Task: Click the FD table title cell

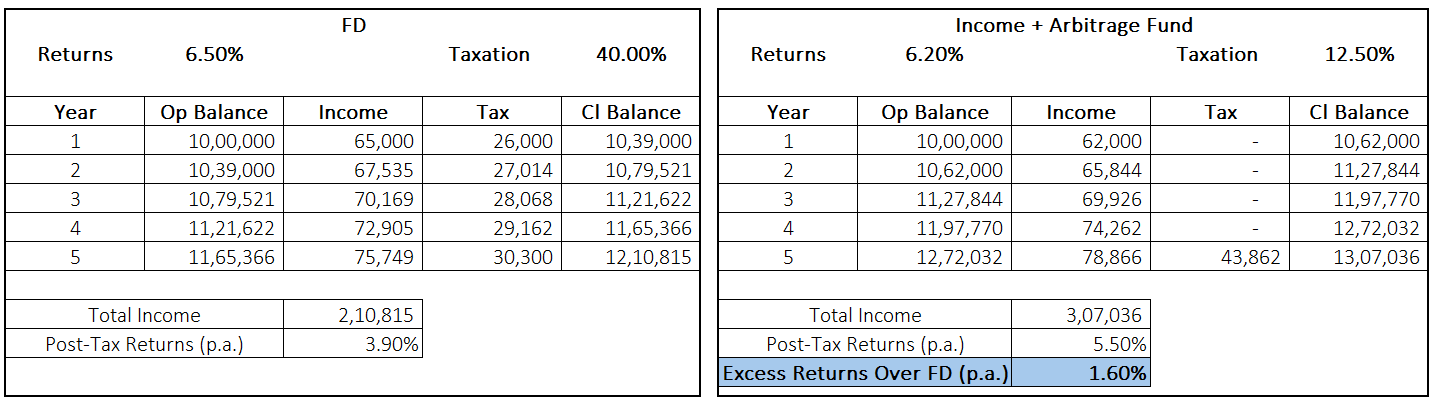Action: (353, 26)
